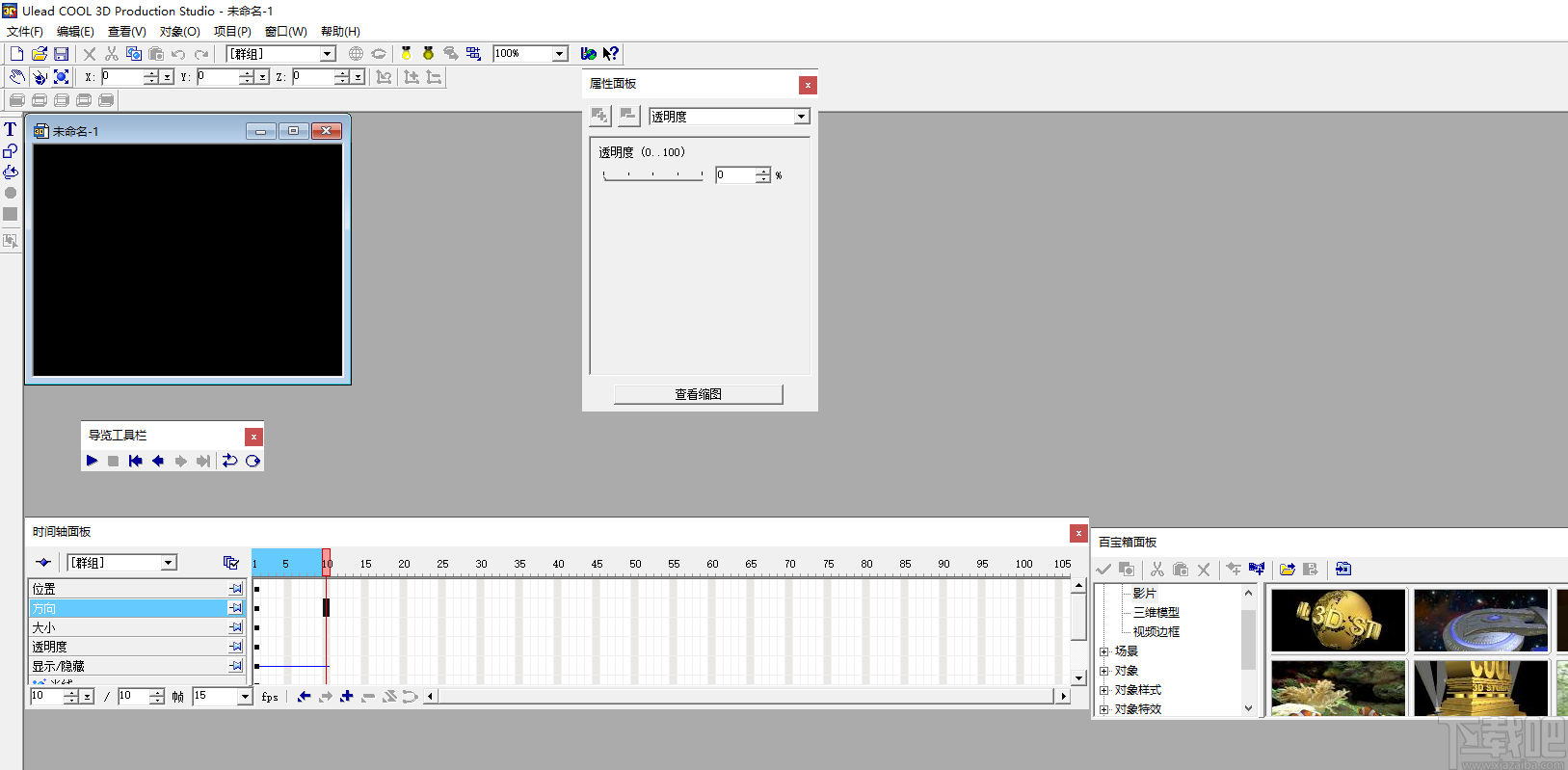The height and width of the screenshot is (770, 1568).
Task: Open the fps value dropdown showing 15
Action: click(244, 696)
